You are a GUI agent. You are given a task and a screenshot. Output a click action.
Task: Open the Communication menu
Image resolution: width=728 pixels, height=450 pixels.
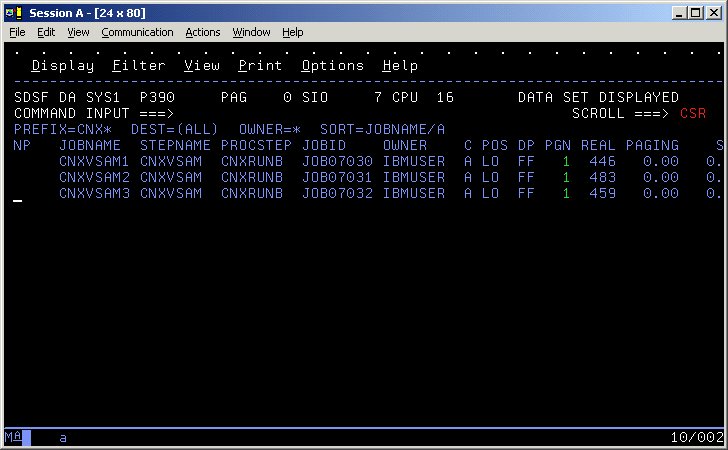(x=138, y=32)
